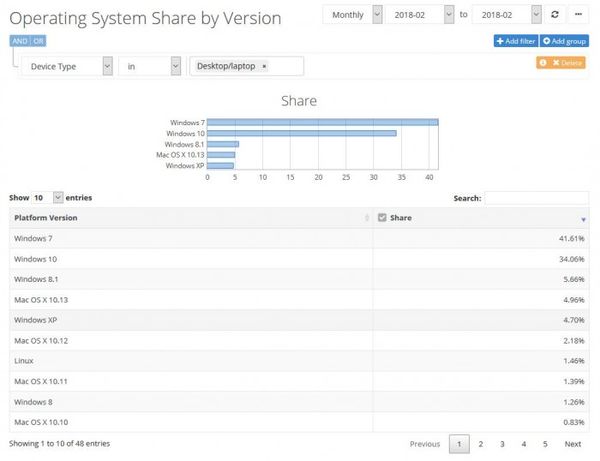Open the Monthly period dropdown

pos(352,15)
